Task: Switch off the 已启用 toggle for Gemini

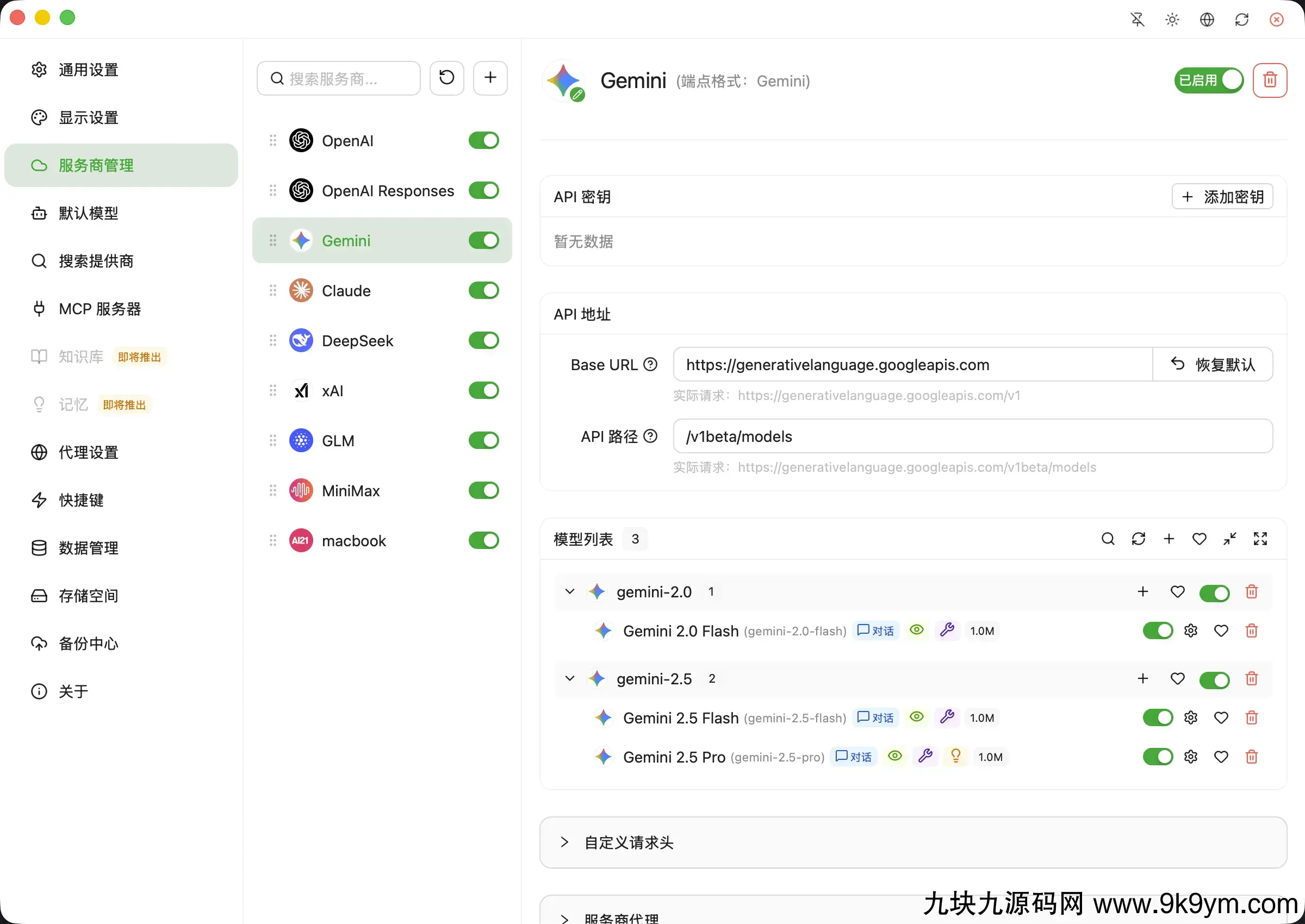Action: click(x=1209, y=80)
